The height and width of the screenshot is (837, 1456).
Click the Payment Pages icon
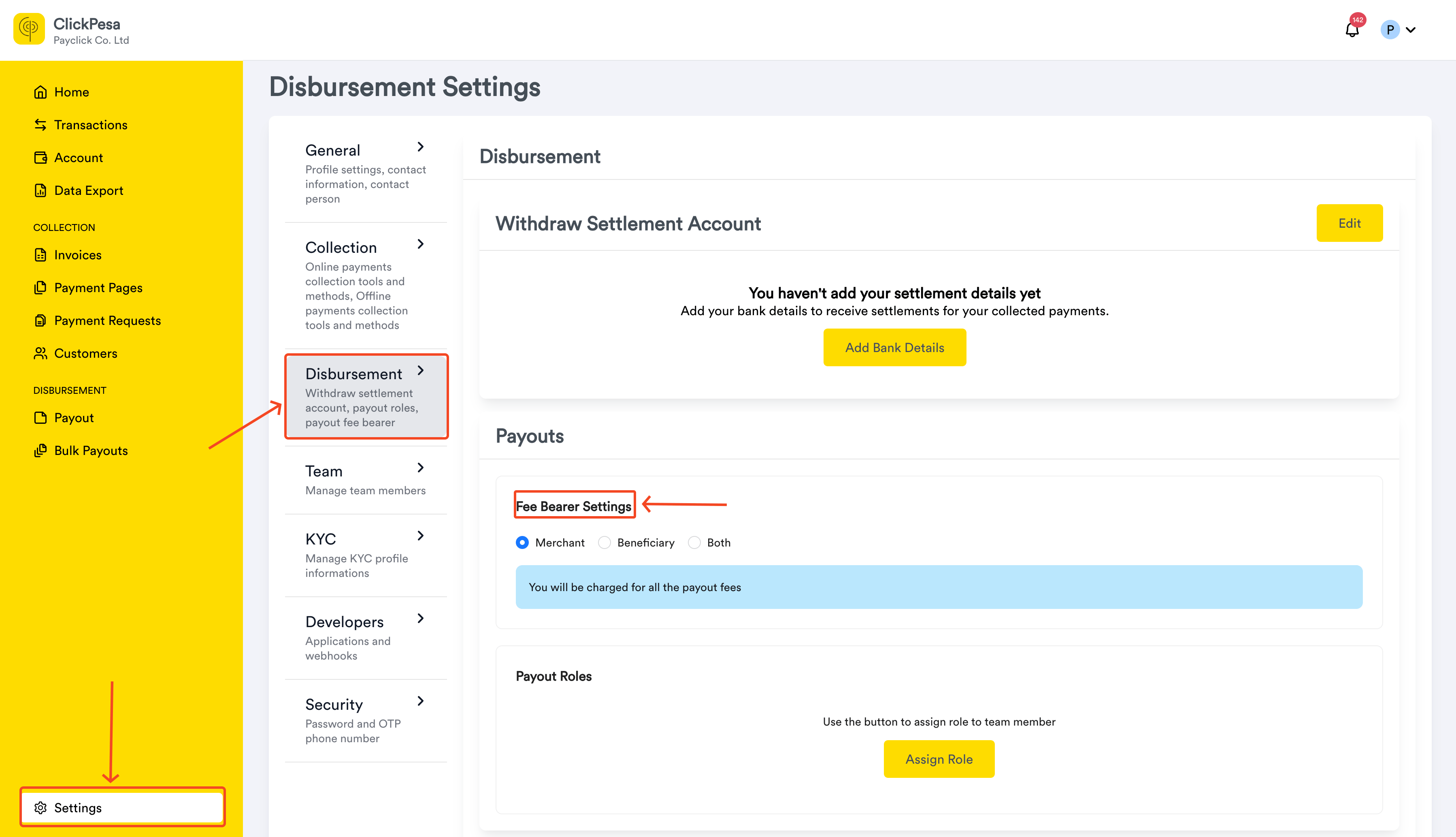point(40,287)
